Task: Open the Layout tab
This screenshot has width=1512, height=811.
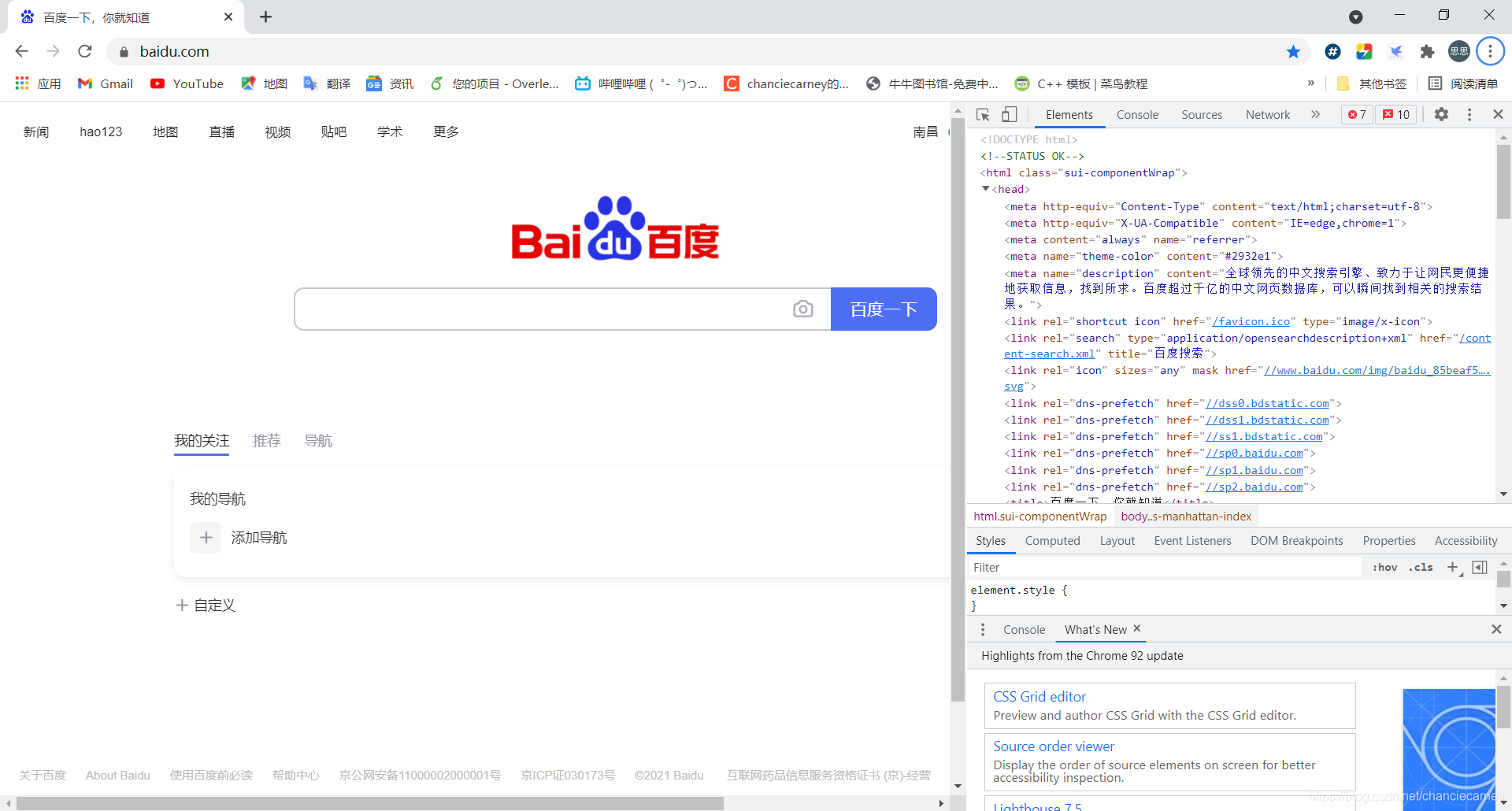Action: pos(1117,541)
